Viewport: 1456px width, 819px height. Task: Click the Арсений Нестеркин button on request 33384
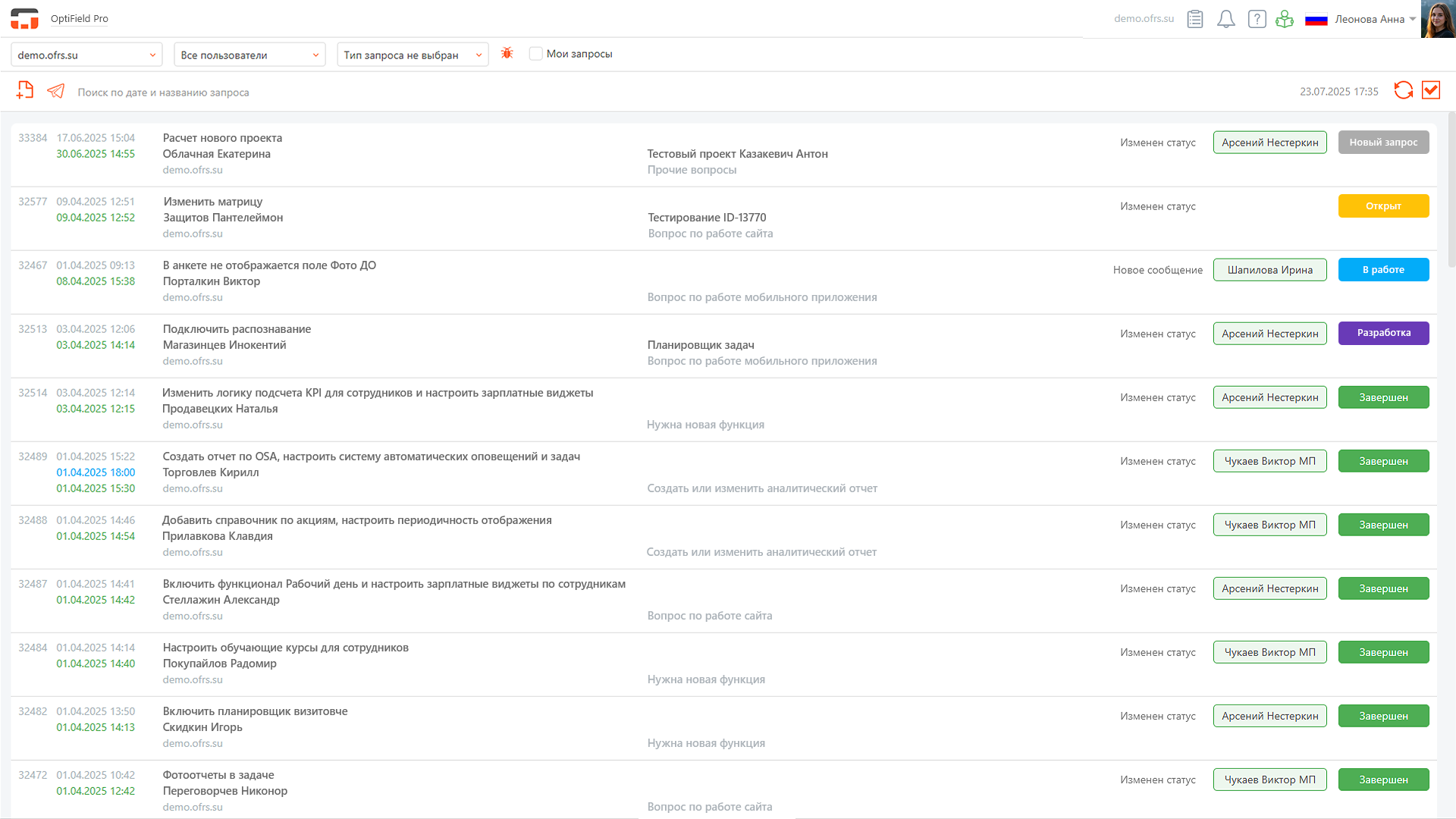(1269, 143)
